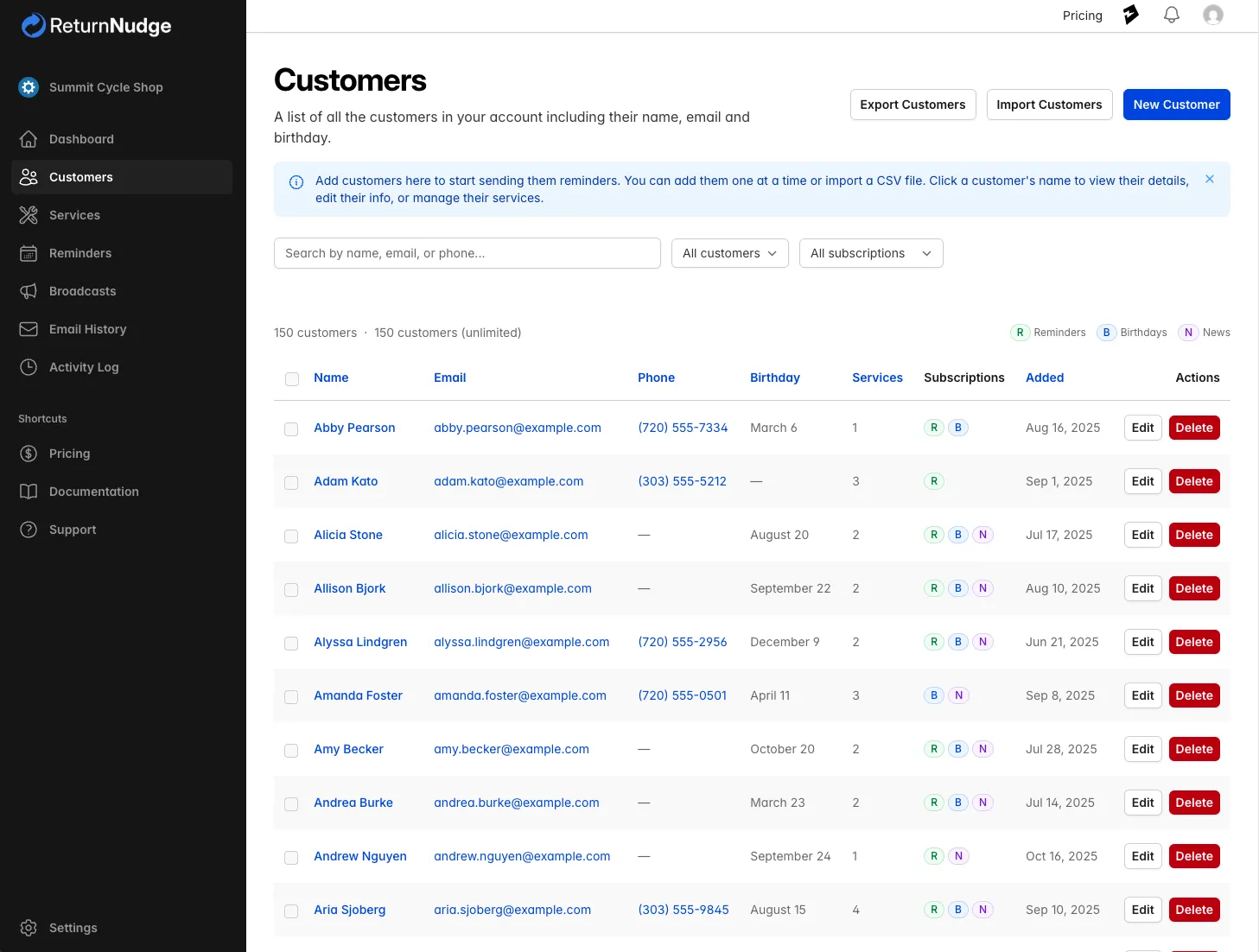This screenshot has height=952, width=1259.
Task: Go to the Customers sidebar section
Action: coord(80,177)
